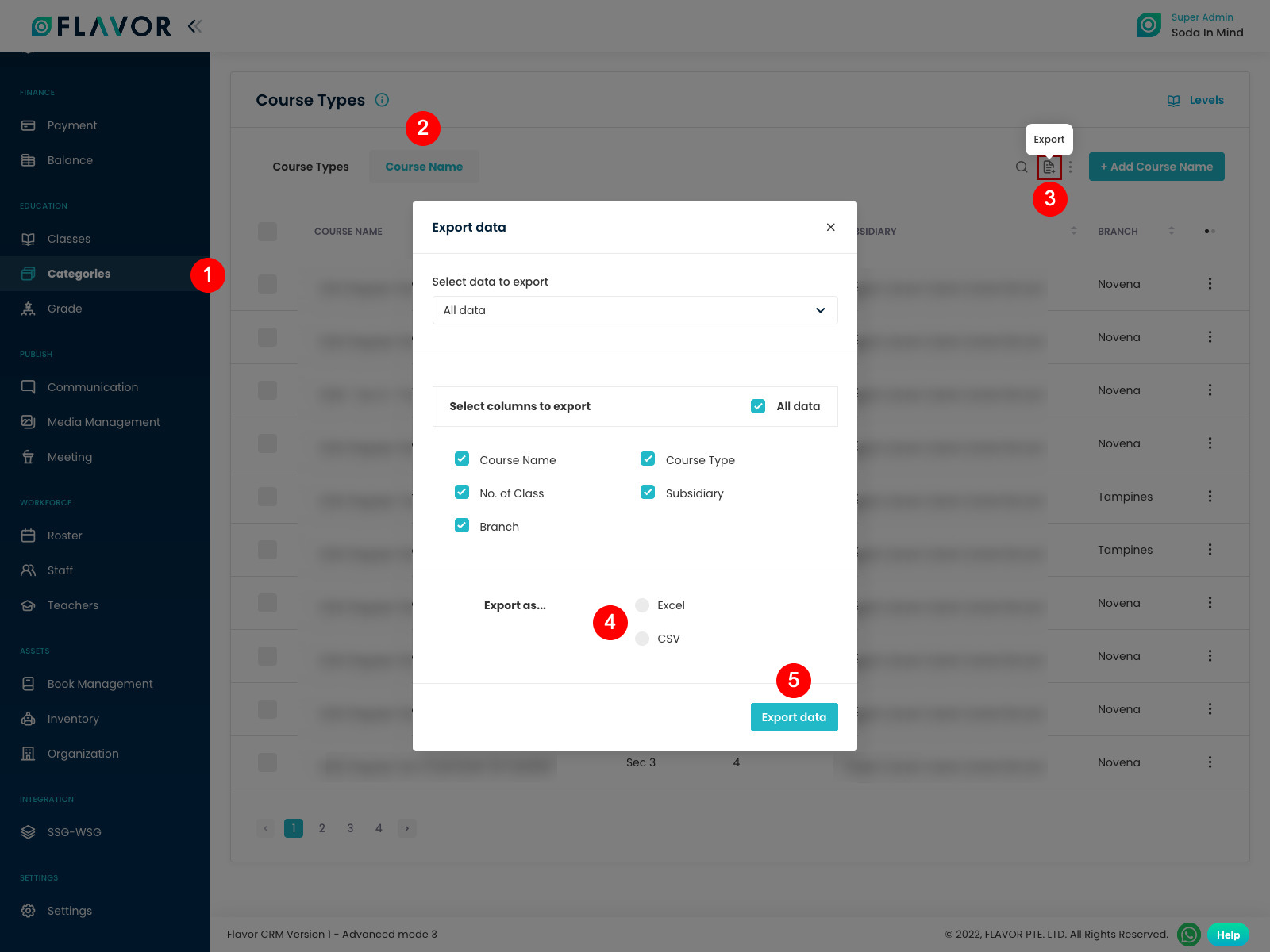Open Inventory in the sidebar
1270x952 pixels.
(73, 719)
